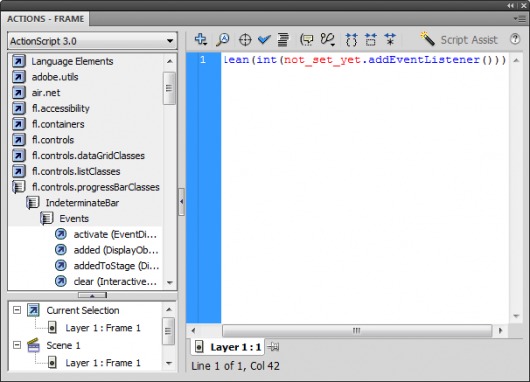Collapse script navigator with splitter arrow

pos(92,295)
